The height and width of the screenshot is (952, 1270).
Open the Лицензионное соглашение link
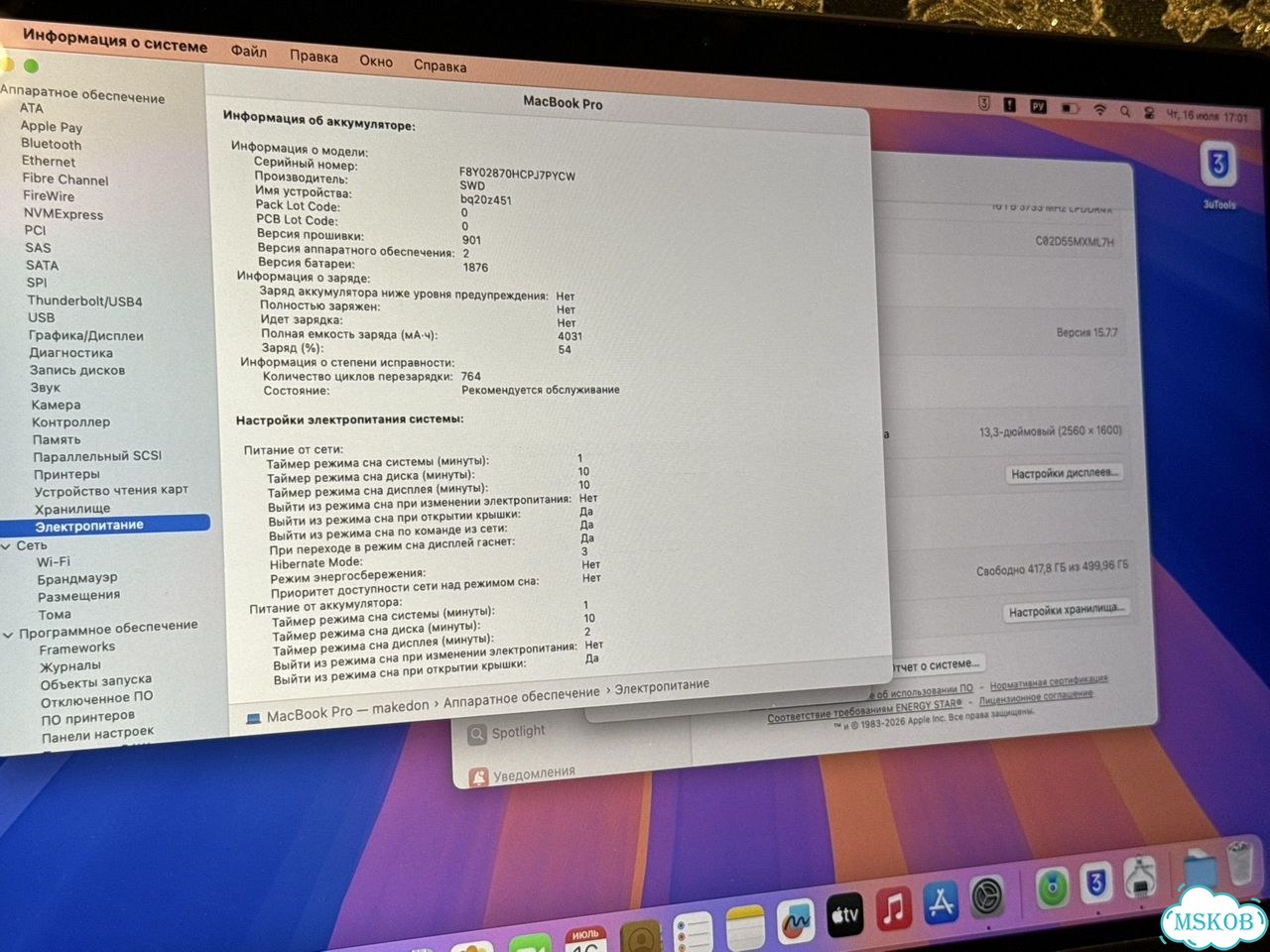point(1036,696)
